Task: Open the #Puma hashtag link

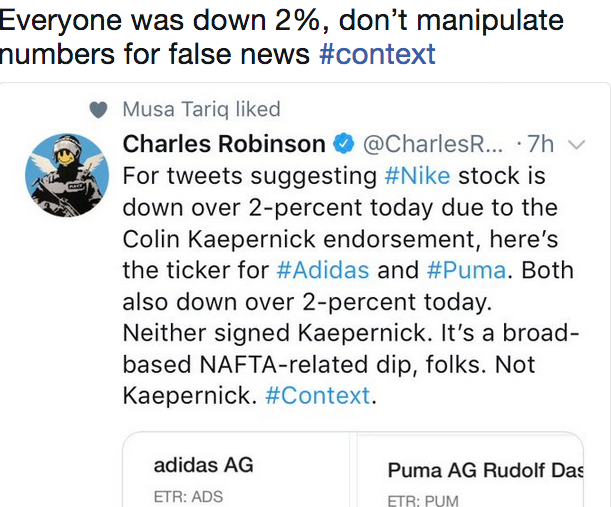Action: [x=466, y=269]
